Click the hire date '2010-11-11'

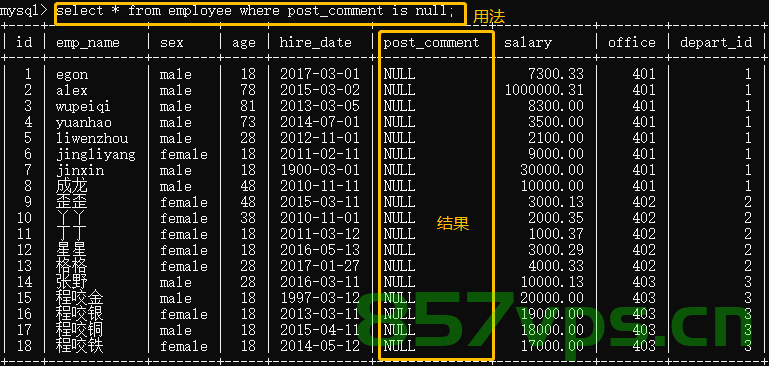click(x=320, y=186)
